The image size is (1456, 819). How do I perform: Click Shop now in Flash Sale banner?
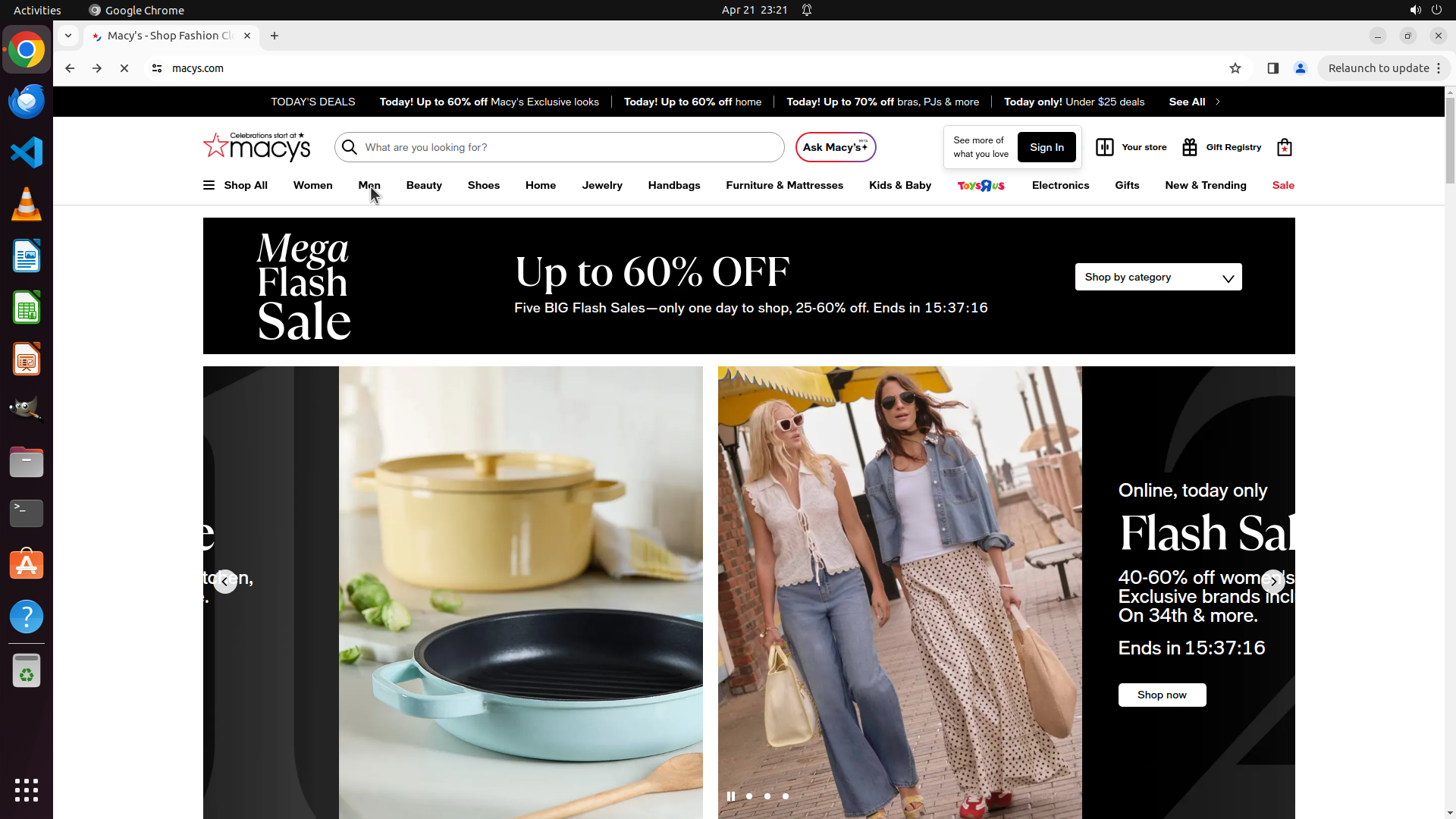[x=1161, y=695]
